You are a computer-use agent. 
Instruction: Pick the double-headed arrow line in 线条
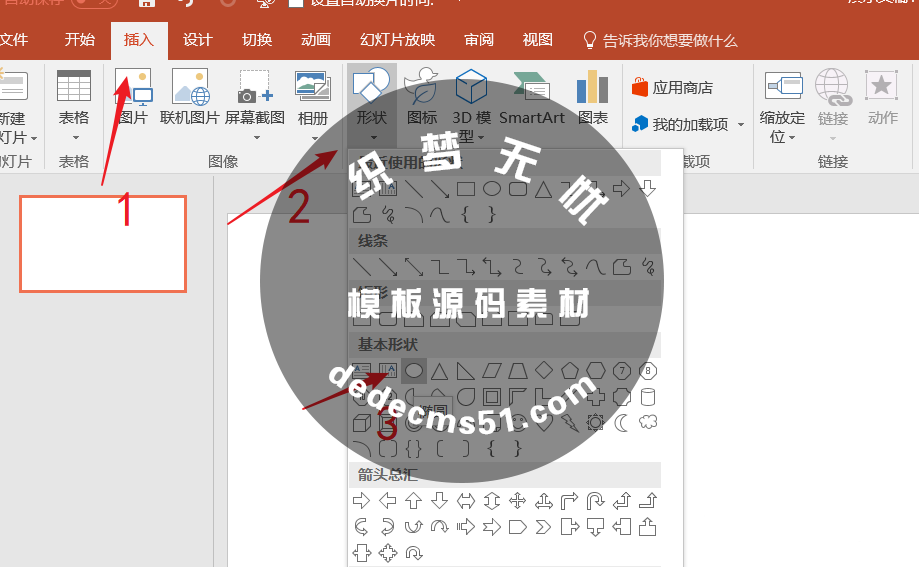coord(414,267)
